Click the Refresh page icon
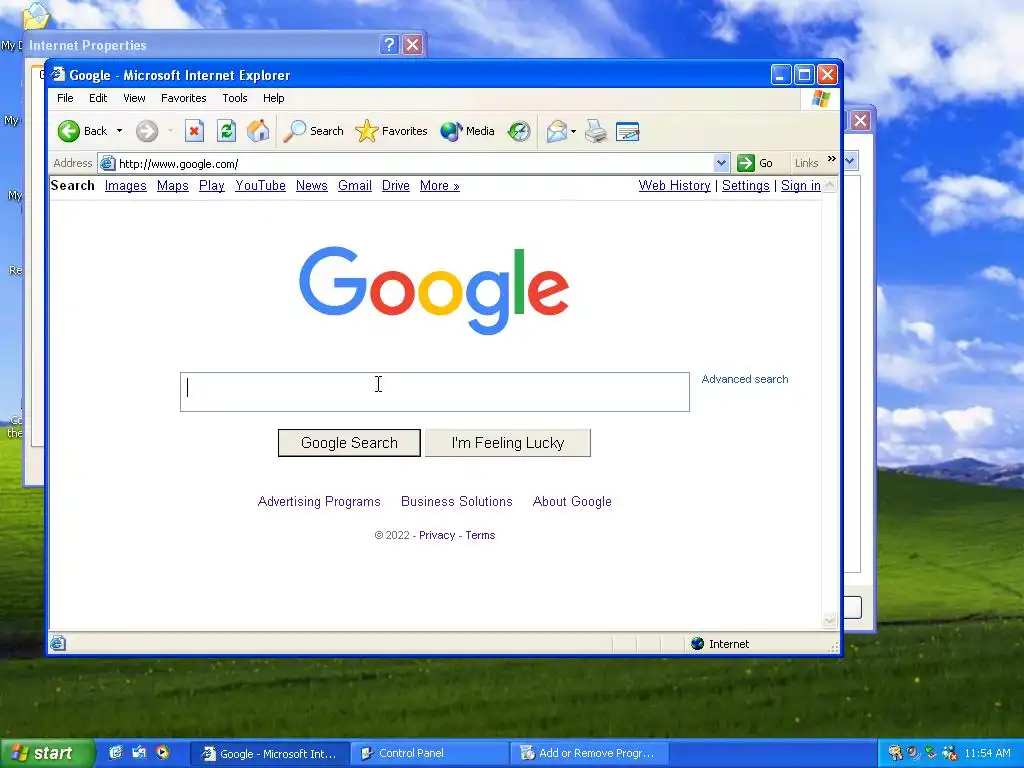This screenshot has width=1024, height=768. tap(226, 131)
